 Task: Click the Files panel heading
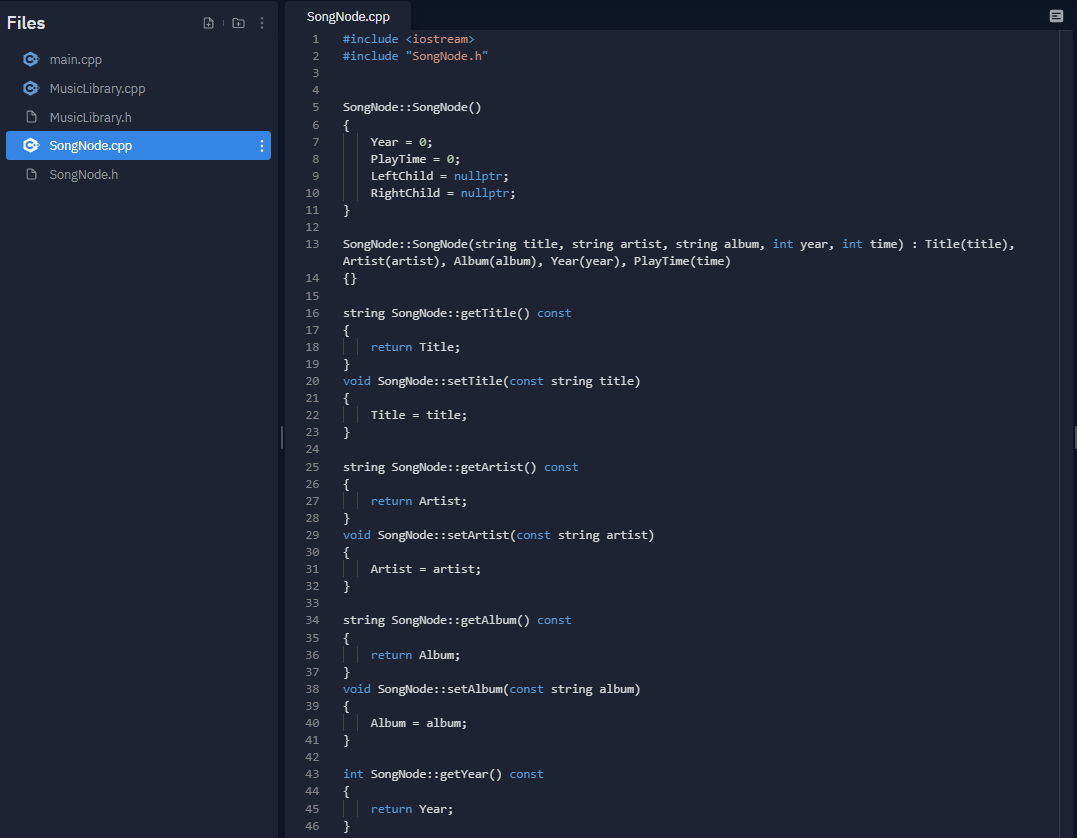click(x=26, y=23)
